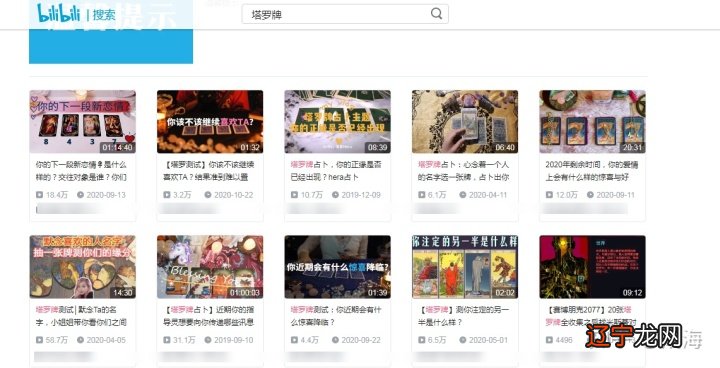The image size is (720, 368).
Task: Open title 【赛博朋克2077】20张塔罗牌全收集
Action: [x=591, y=316]
